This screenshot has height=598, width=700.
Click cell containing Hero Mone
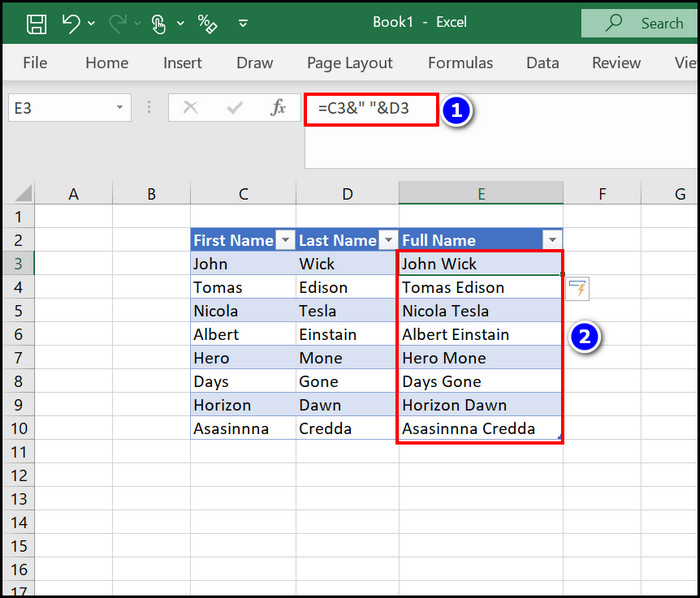tap(480, 357)
